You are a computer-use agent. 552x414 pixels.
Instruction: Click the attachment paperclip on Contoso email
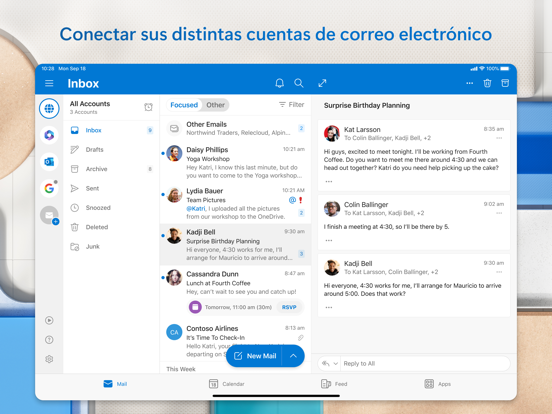point(301,338)
